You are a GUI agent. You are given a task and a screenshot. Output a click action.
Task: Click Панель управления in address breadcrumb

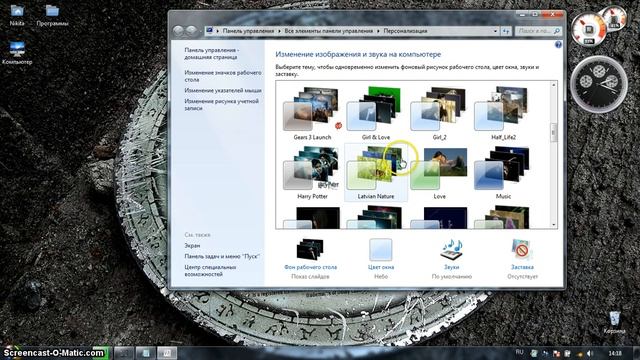pyautogui.click(x=248, y=31)
